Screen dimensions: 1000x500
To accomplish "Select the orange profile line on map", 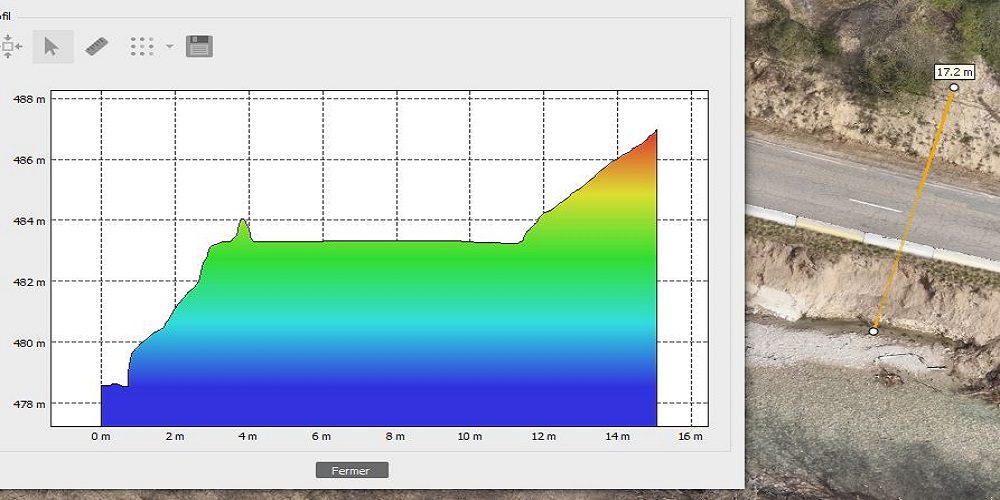I will point(914,210).
